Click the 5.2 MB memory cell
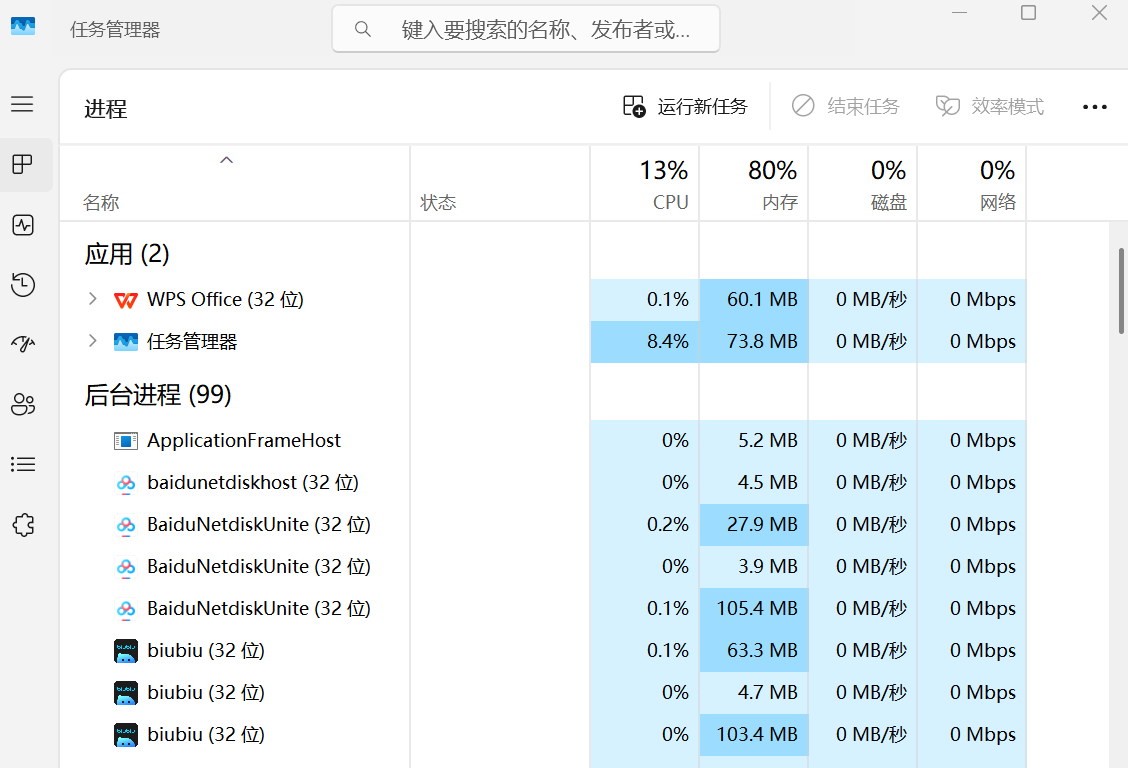This screenshot has height=768, width=1128. click(x=754, y=441)
